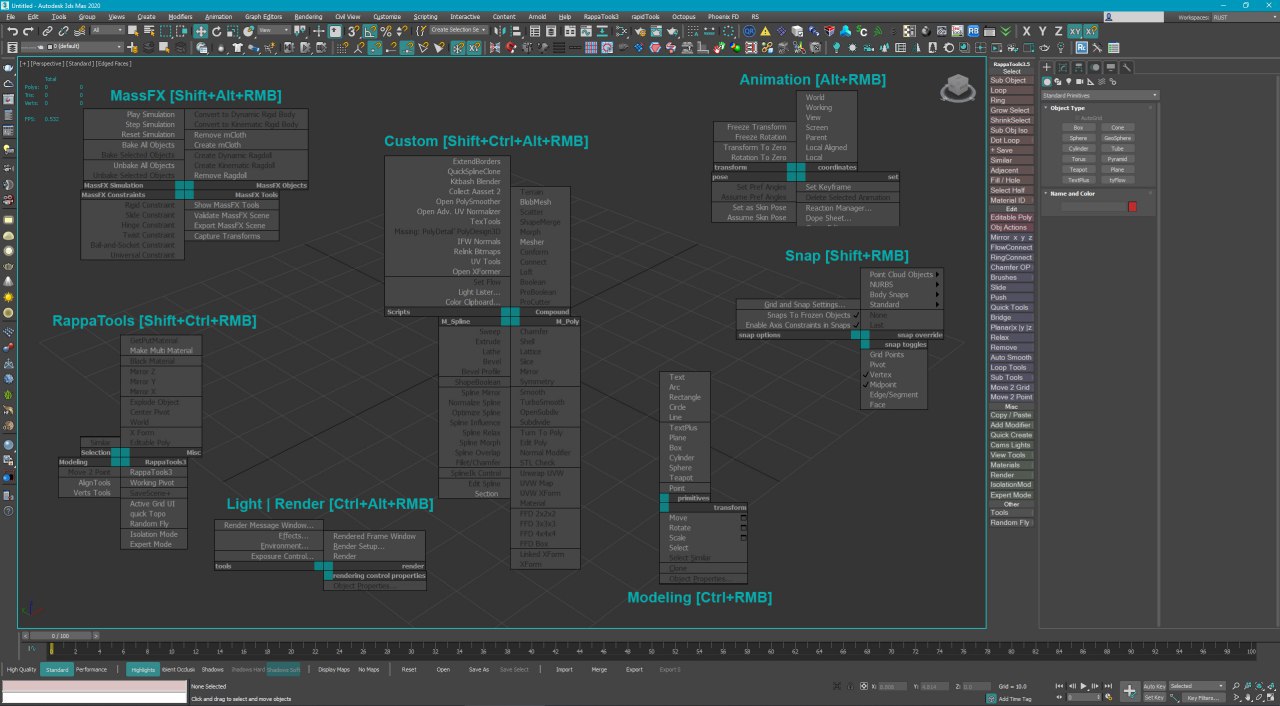Viewport: 1280px width, 706px height.
Task: Restrict to the Z axis
Action: coord(1058,31)
